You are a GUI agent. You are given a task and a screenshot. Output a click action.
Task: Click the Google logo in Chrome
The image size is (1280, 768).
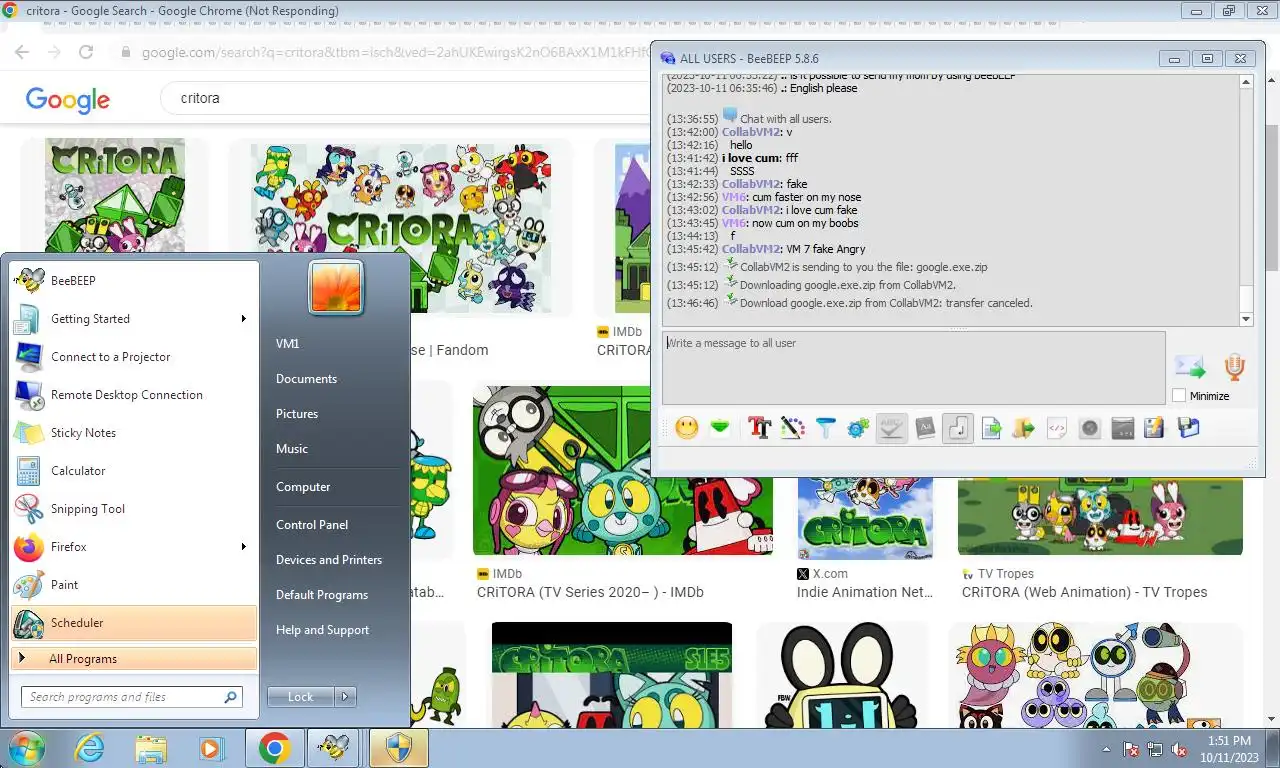pyautogui.click(x=67, y=99)
